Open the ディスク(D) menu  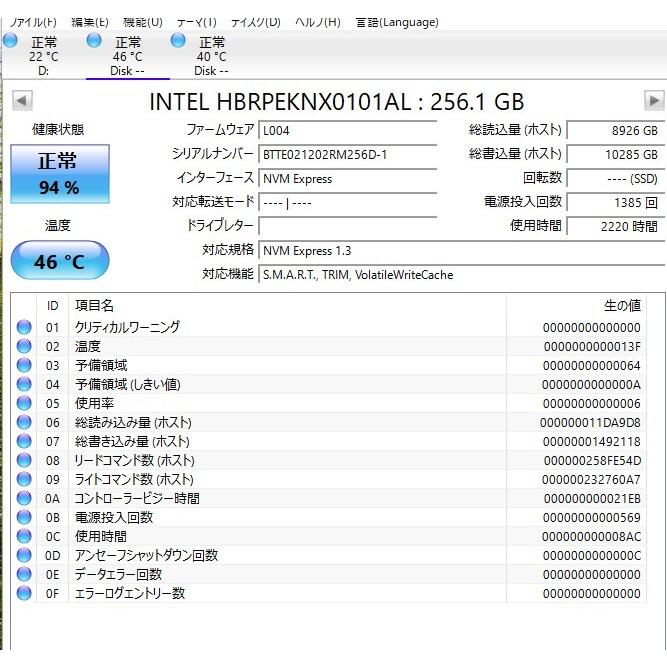(x=256, y=22)
